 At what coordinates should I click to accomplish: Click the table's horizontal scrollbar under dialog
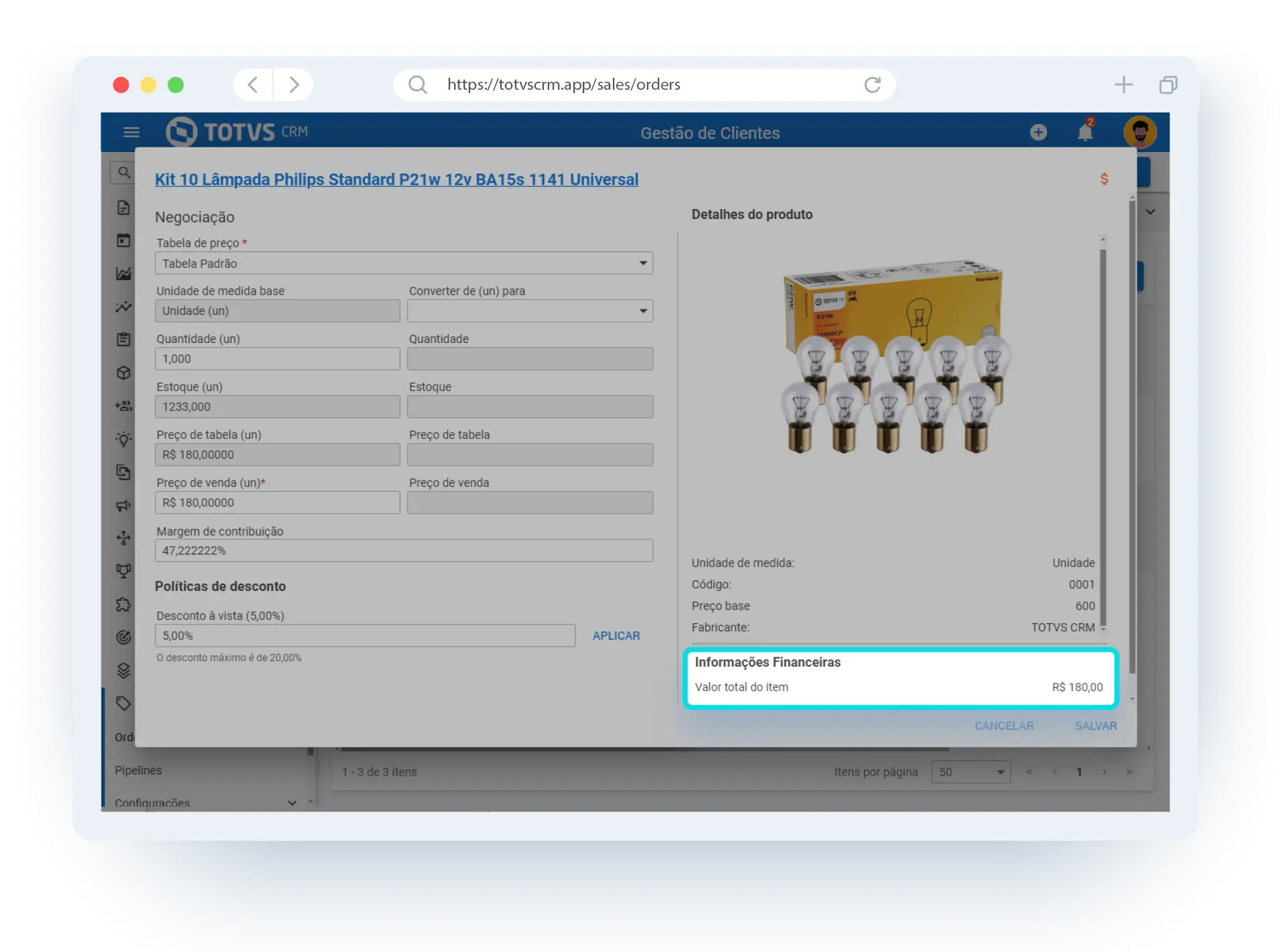click(x=644, y=749)
